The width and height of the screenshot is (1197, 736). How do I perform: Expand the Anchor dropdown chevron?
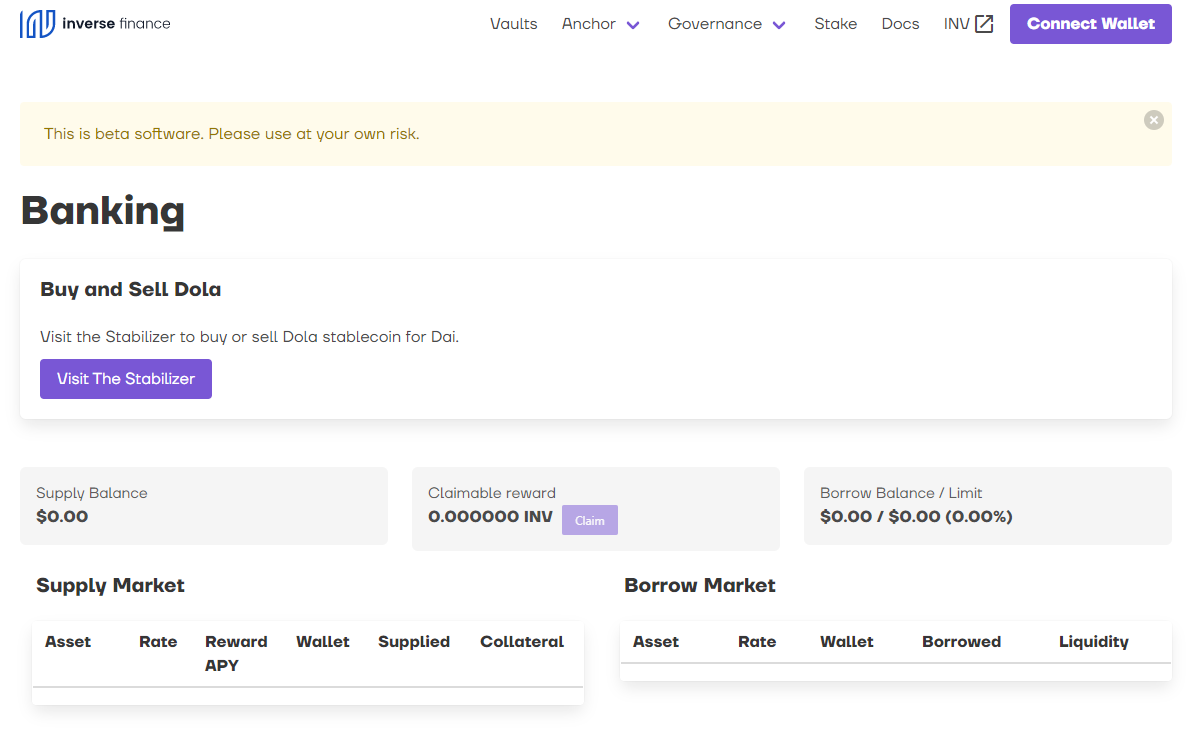click(633, 25)
